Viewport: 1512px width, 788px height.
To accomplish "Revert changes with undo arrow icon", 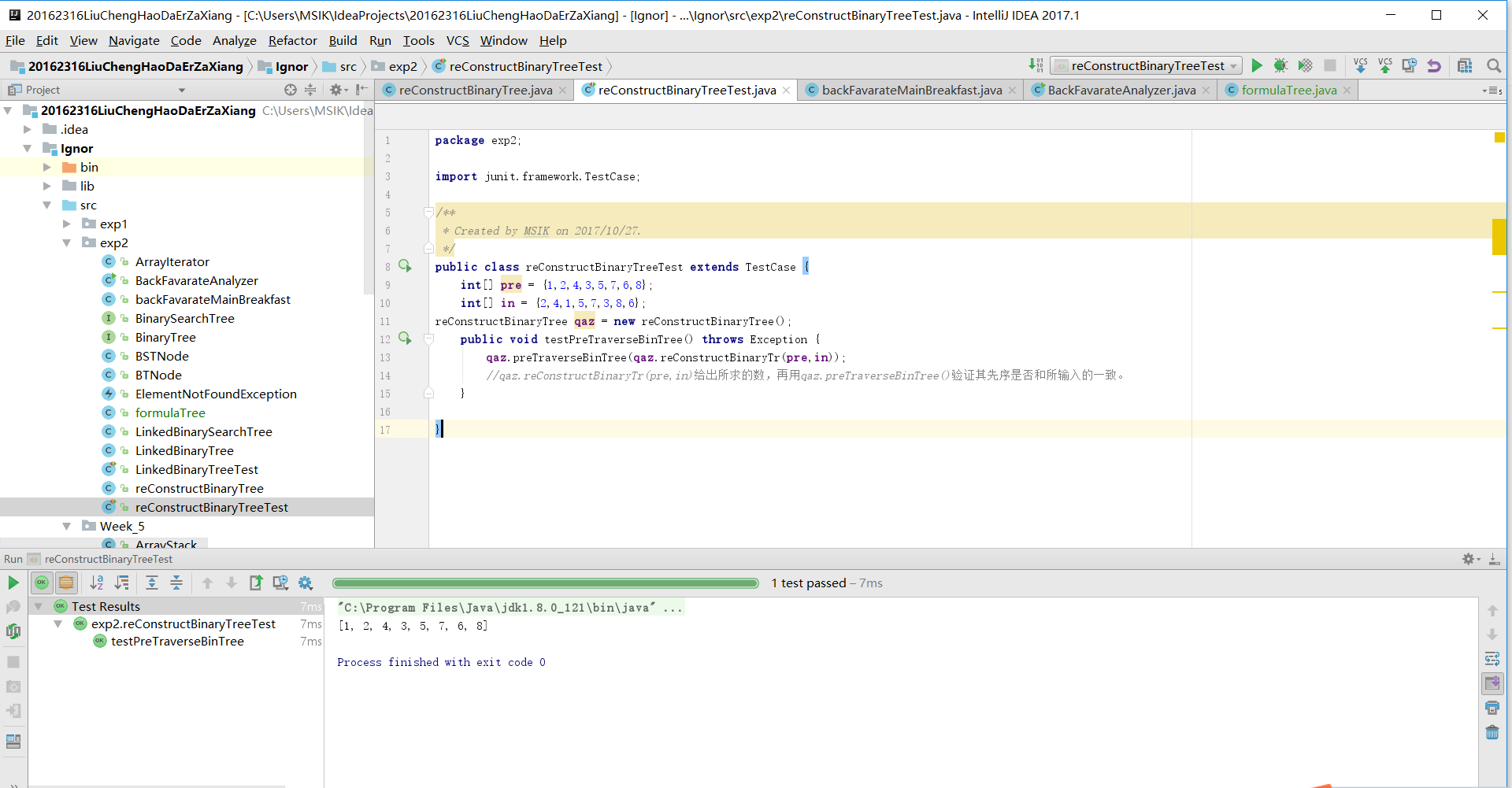I will [1434, 66].
